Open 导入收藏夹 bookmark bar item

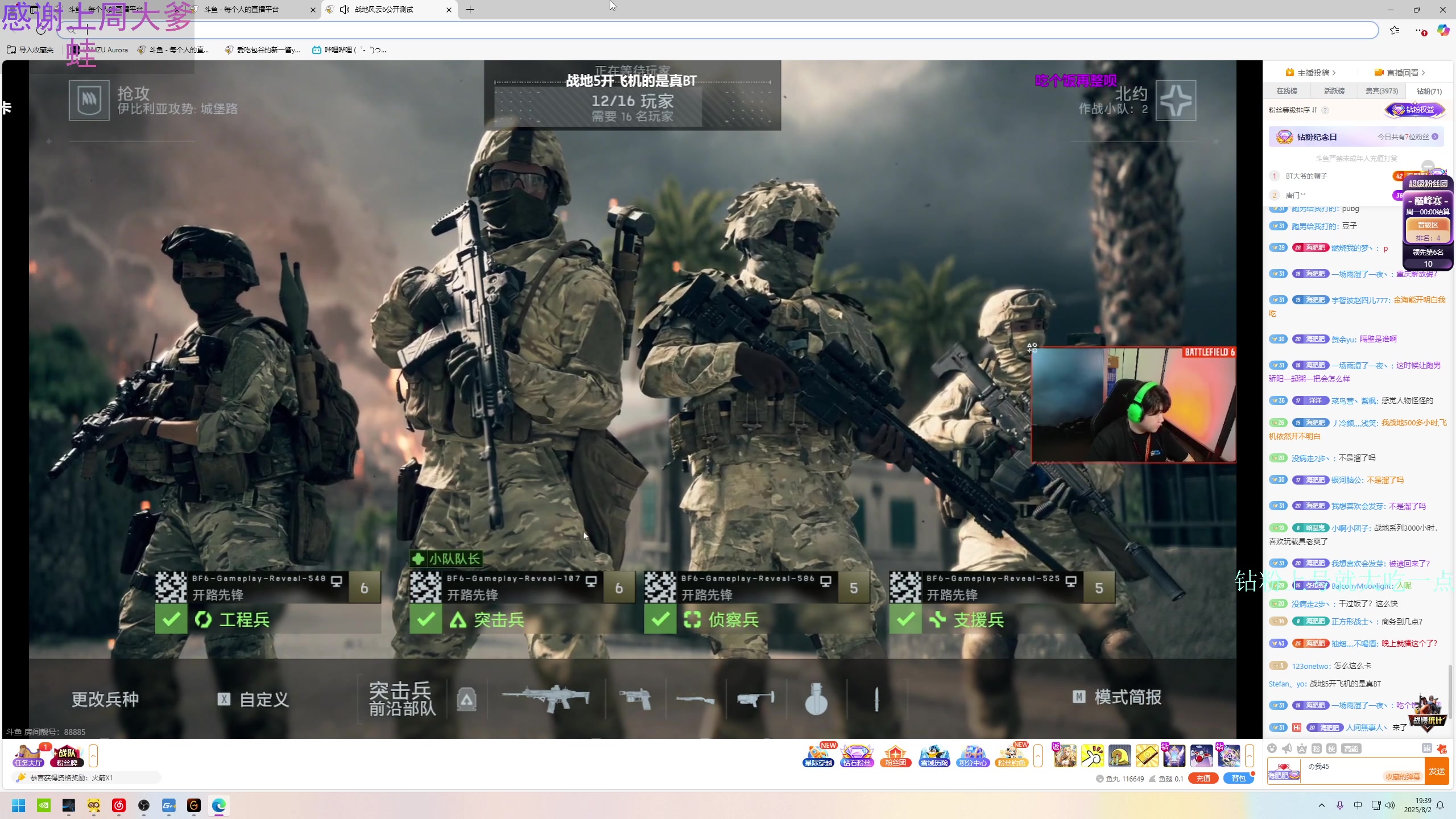(x=31, y=50)
